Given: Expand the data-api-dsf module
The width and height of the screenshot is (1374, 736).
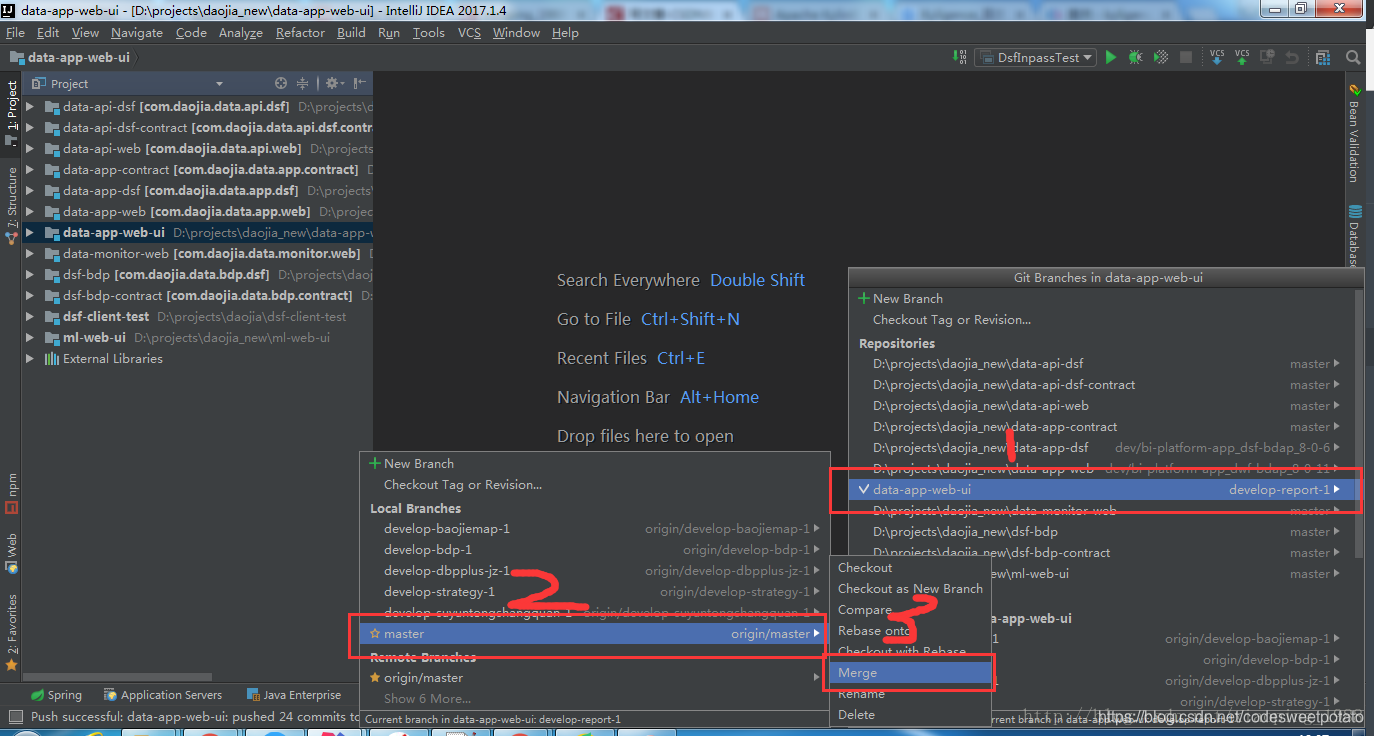Looking at the screenshot, I should 30,107.
